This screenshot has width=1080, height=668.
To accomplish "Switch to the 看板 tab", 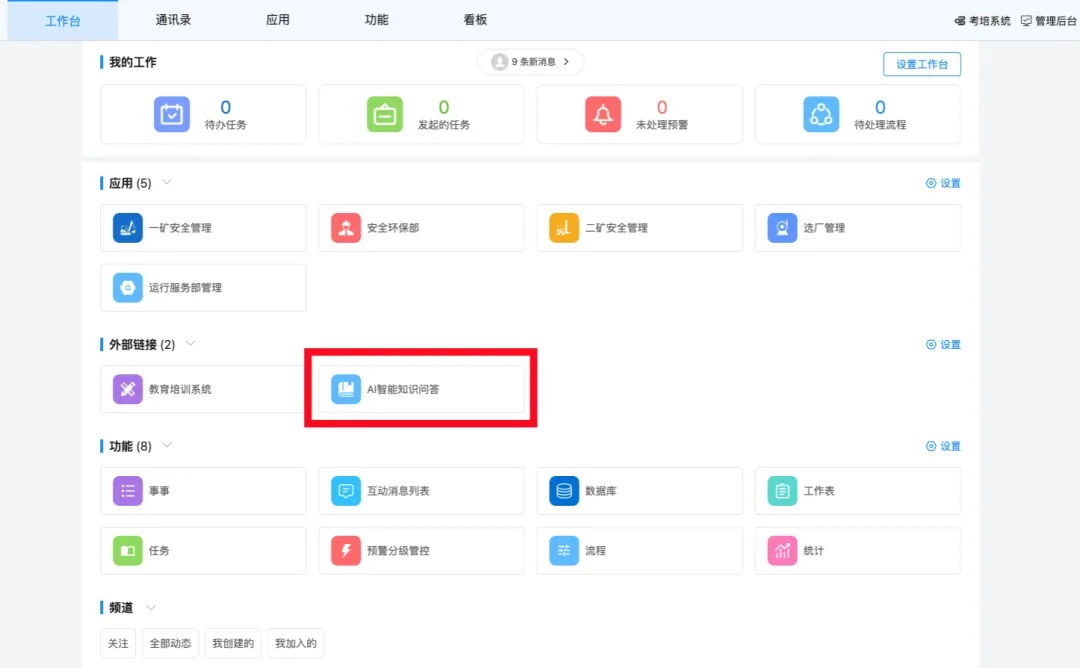I will [x=476, y=20].
